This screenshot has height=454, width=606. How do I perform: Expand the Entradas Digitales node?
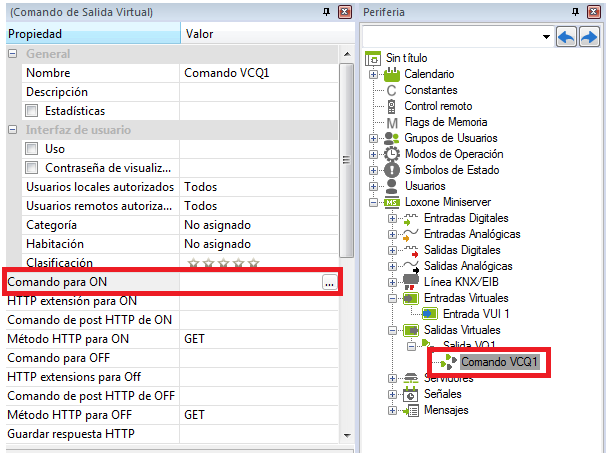(x=392, y=219)
